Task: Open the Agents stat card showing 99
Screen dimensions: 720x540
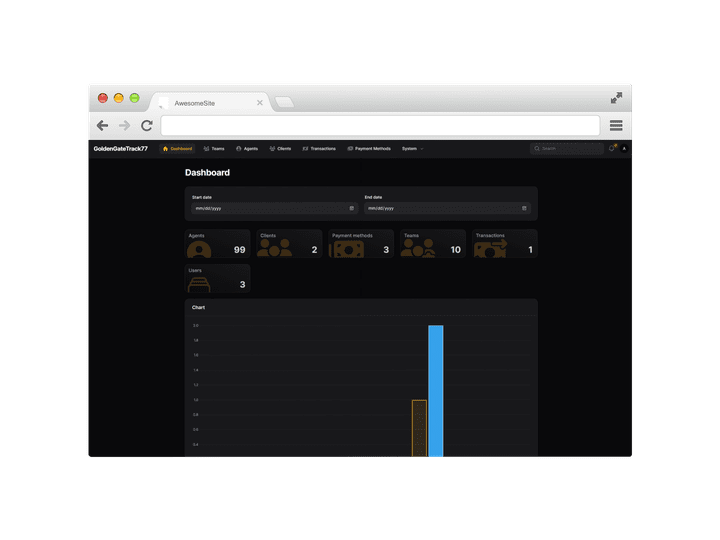Action: point(218,244)
